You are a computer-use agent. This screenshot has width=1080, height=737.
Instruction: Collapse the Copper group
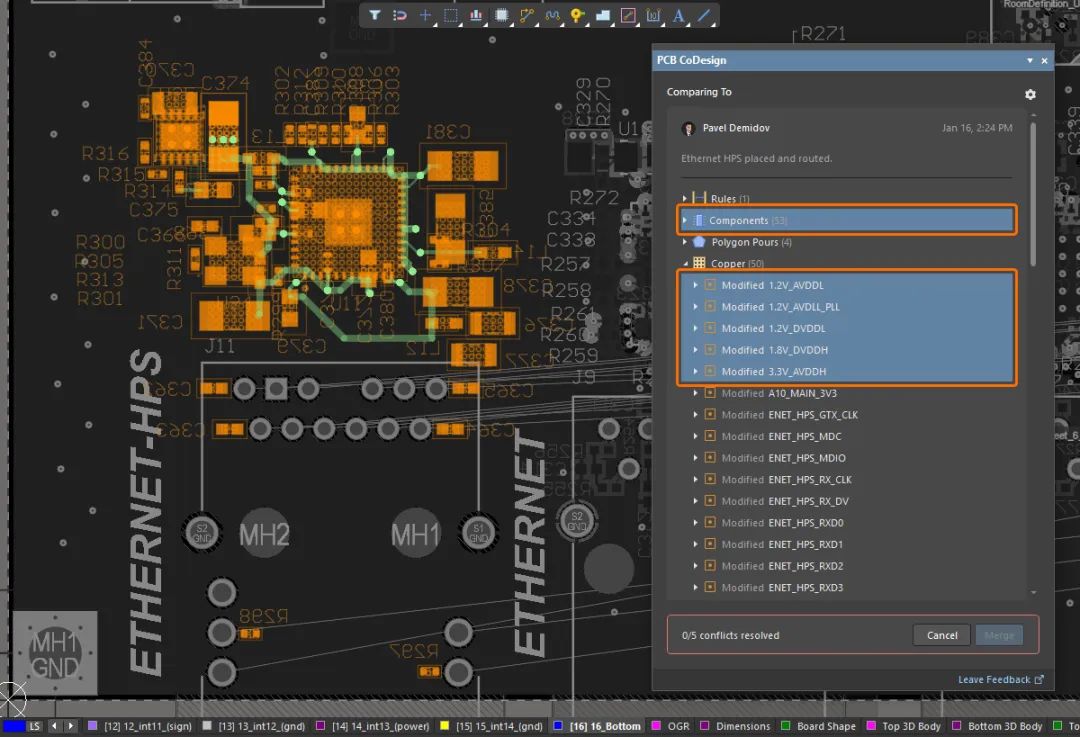pyautogui.click(x=685, y=264)
